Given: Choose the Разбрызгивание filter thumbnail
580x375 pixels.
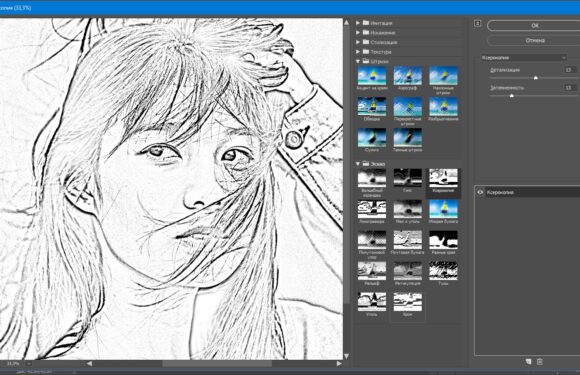Looking at the screenshot, I should (x=443, y=107).
